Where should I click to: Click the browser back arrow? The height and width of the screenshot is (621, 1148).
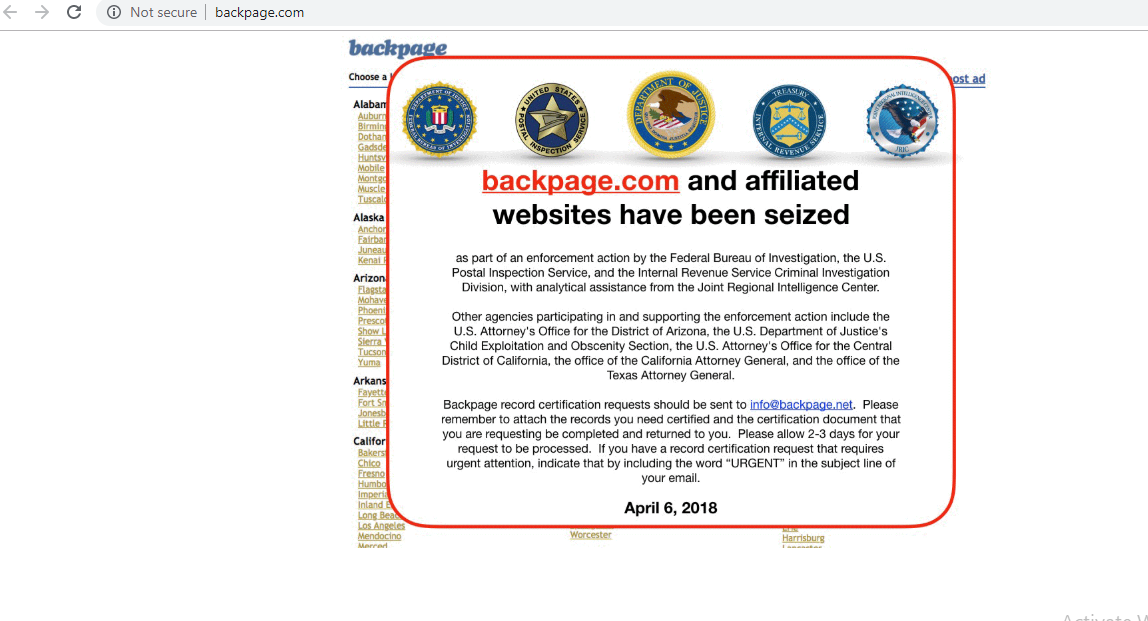pos(10,12)
